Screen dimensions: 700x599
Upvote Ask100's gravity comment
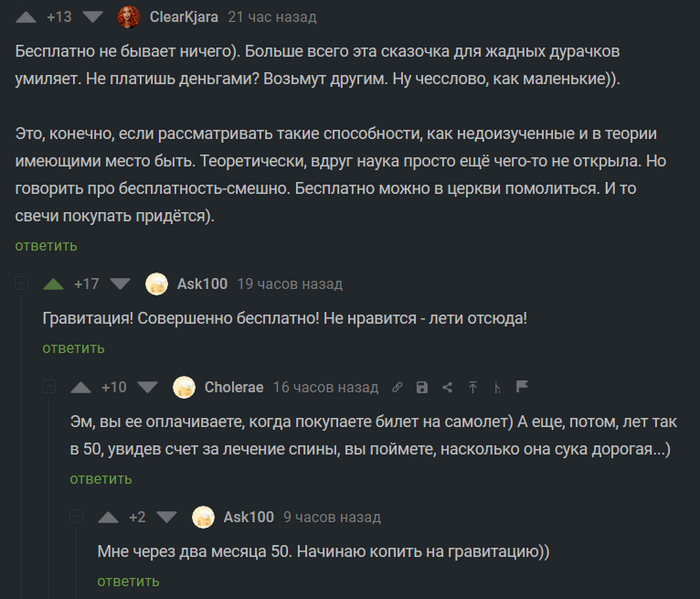(x=54, y=284)
